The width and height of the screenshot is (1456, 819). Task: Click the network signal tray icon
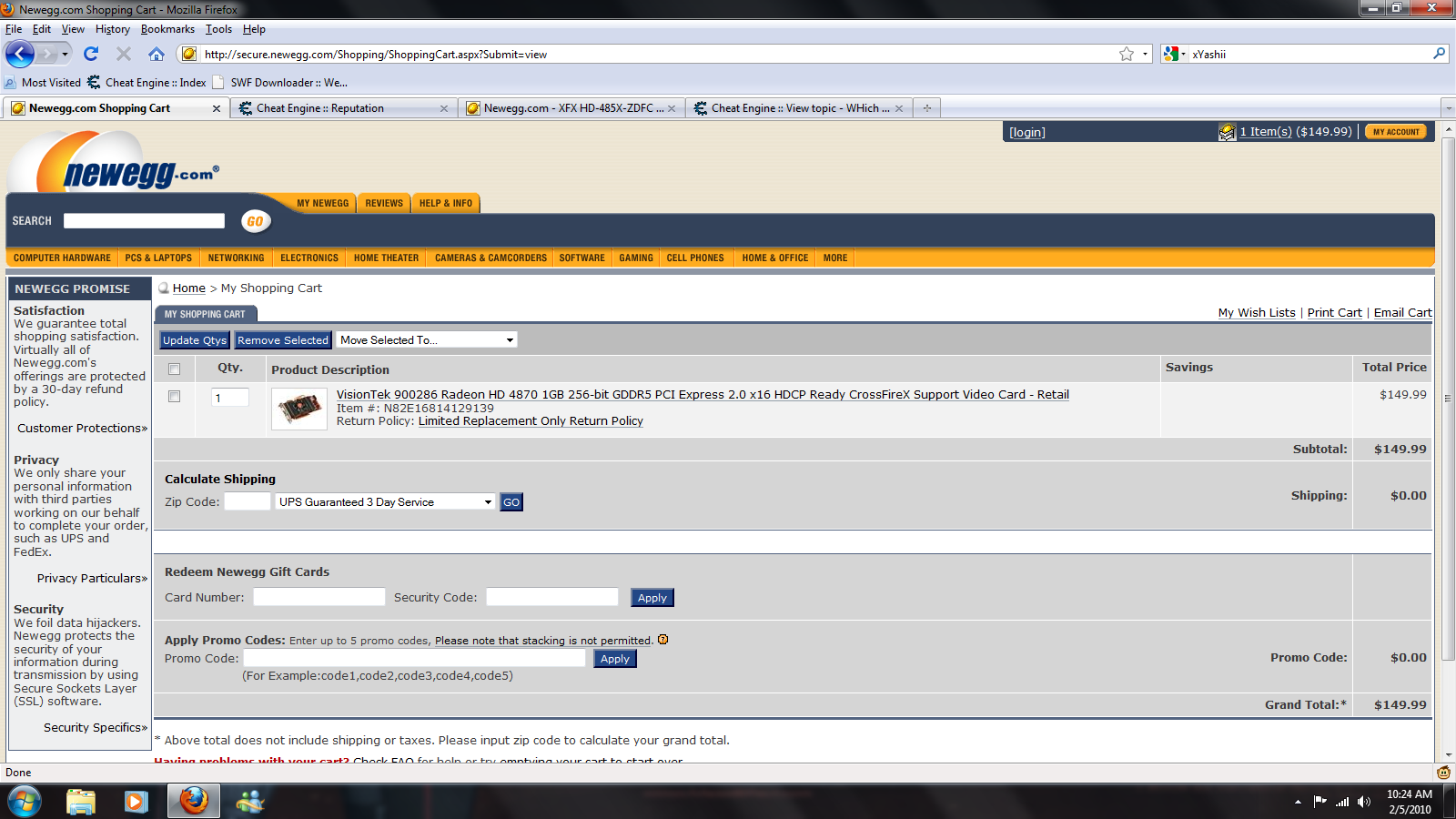[1341, 802]
